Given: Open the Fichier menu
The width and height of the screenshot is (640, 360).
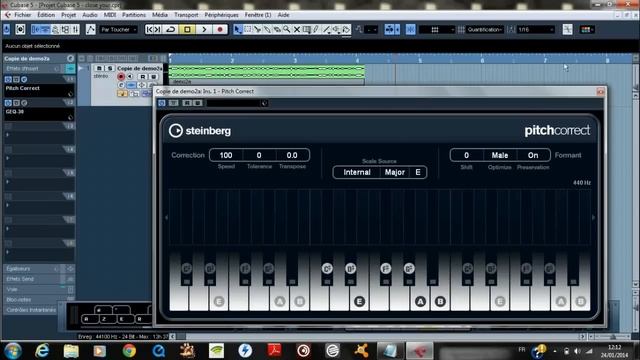Looking at the screenshot, I should pyautogui.click(x=22, y=15).
